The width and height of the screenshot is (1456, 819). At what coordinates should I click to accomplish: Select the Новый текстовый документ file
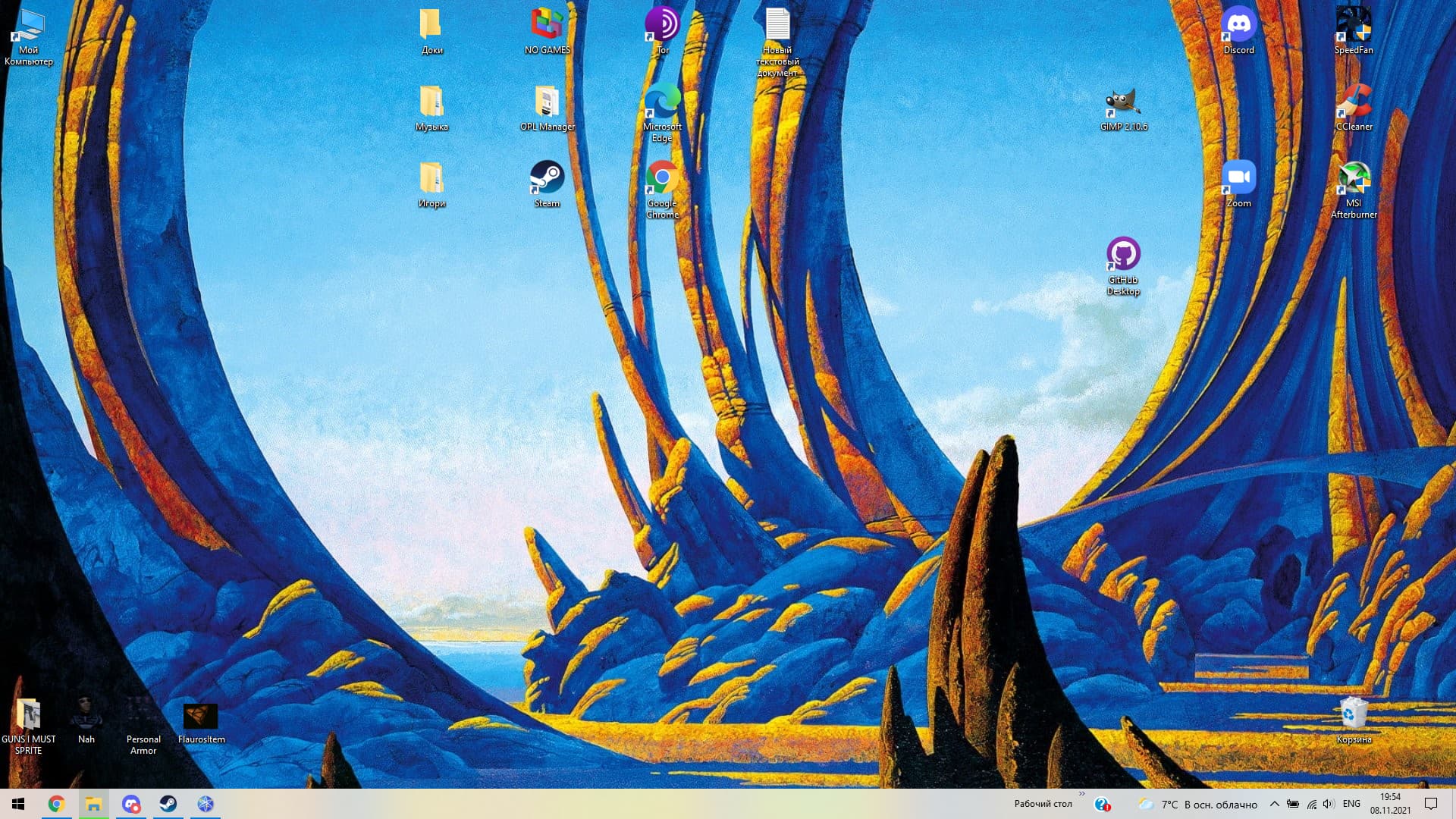pos(777,42)
